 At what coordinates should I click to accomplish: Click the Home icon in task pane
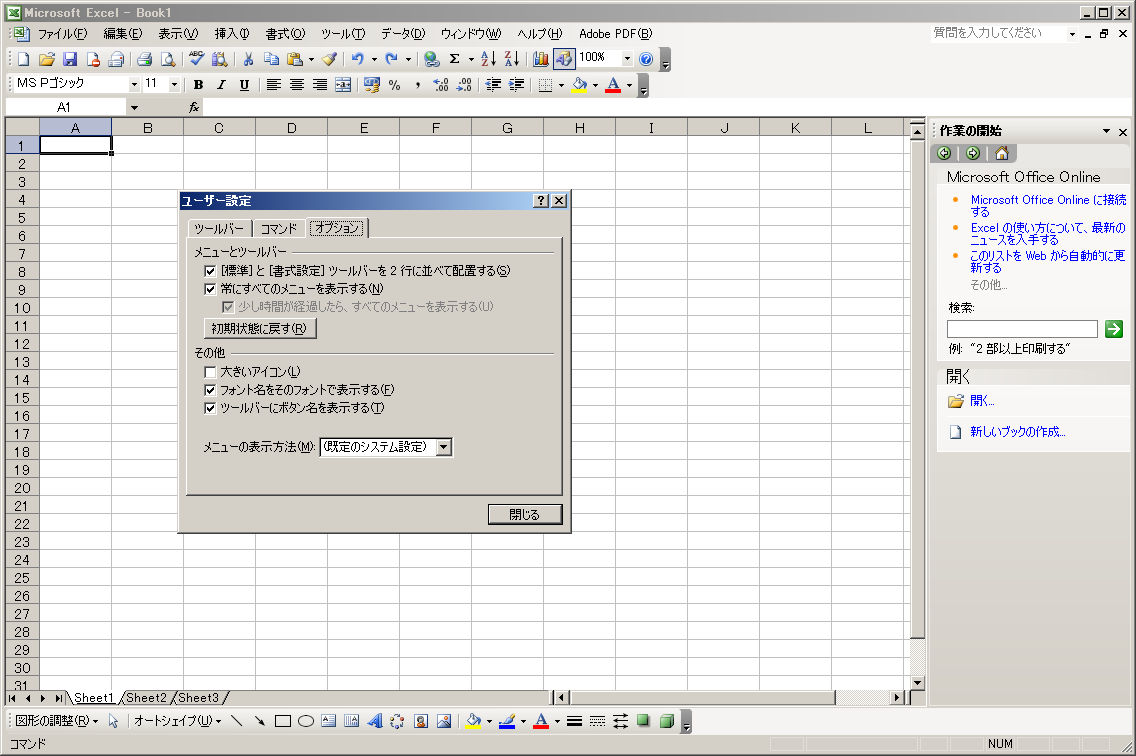pyautogui.click(x=1001, y=153)
